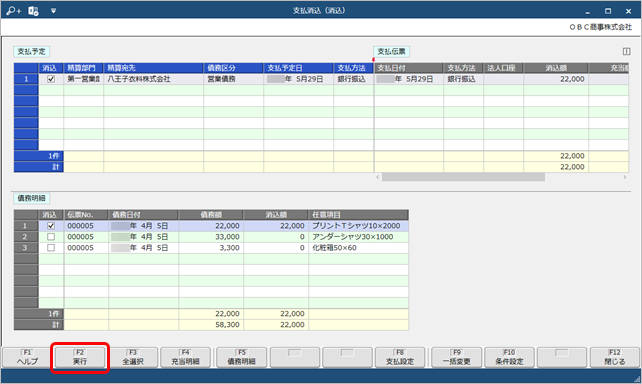Uncheck 消込 checkbox for プリントTシャツ row

pos(51,226)
